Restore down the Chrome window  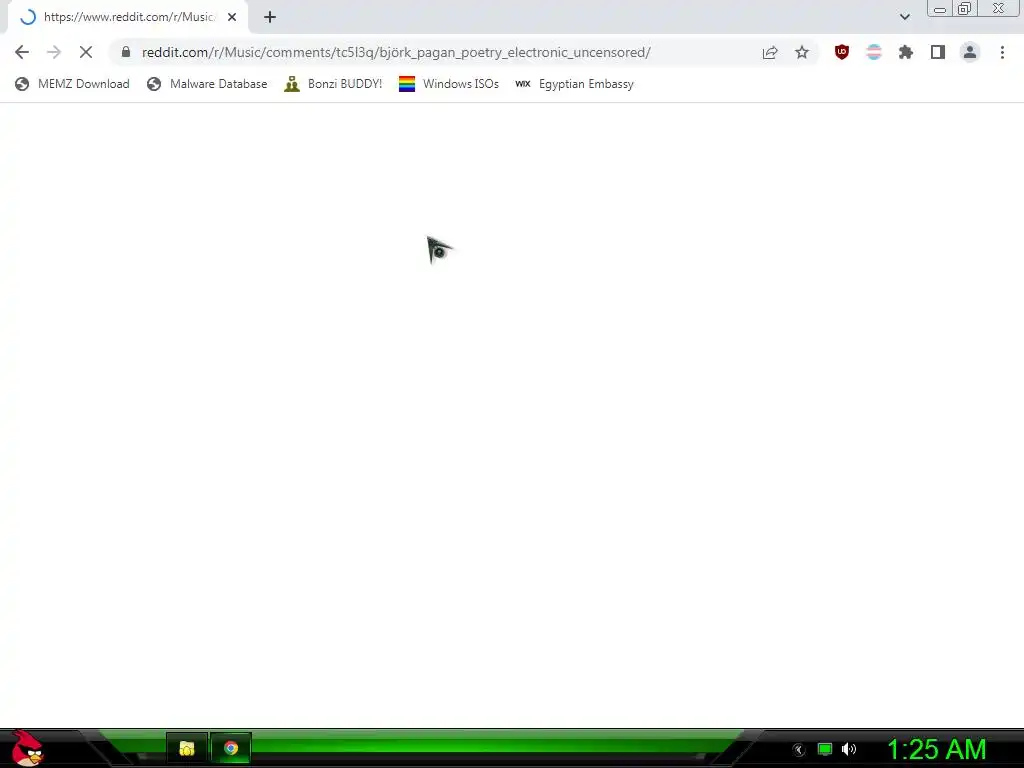pos(964,9)
